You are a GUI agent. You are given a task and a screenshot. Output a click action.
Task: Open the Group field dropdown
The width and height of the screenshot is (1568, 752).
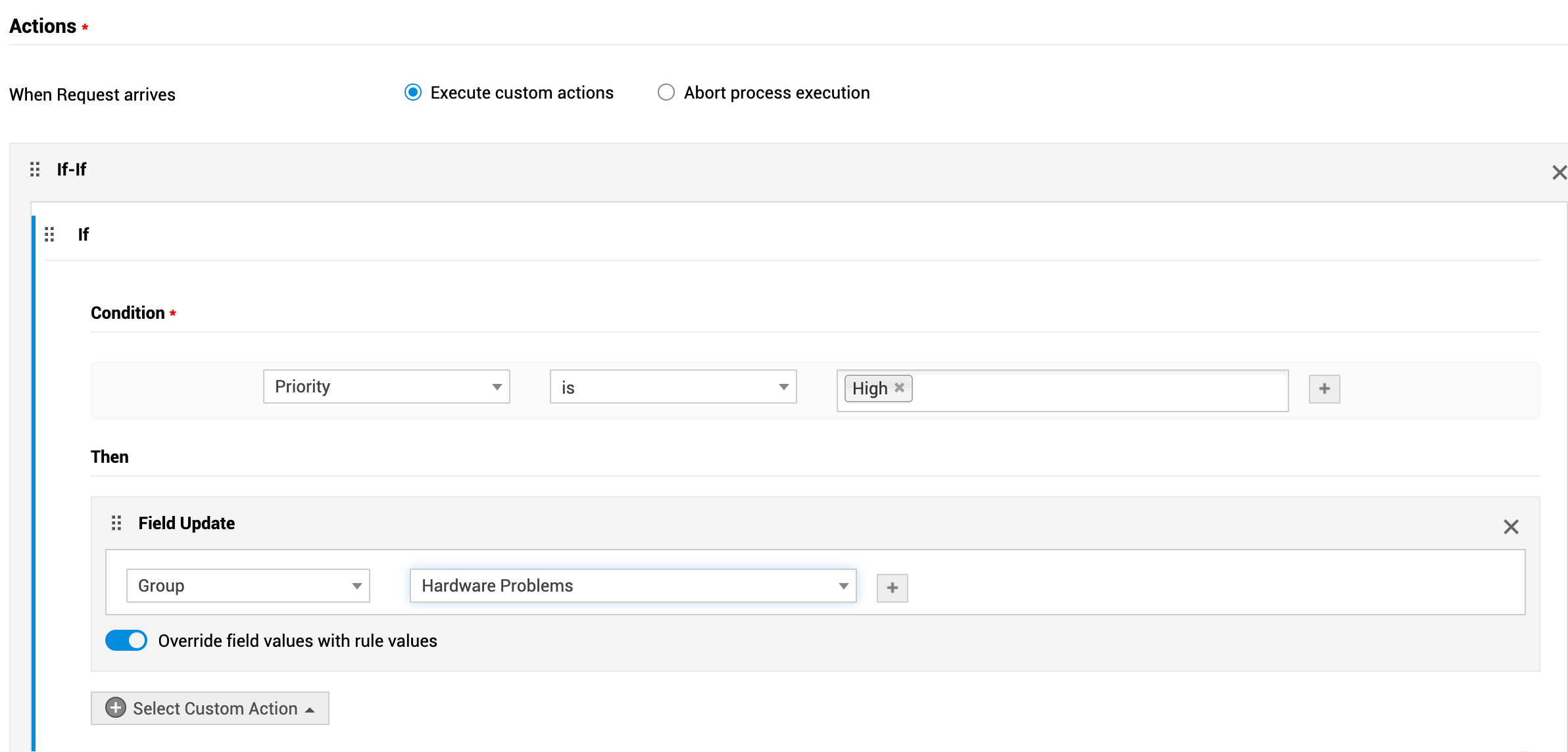point(248,586)
